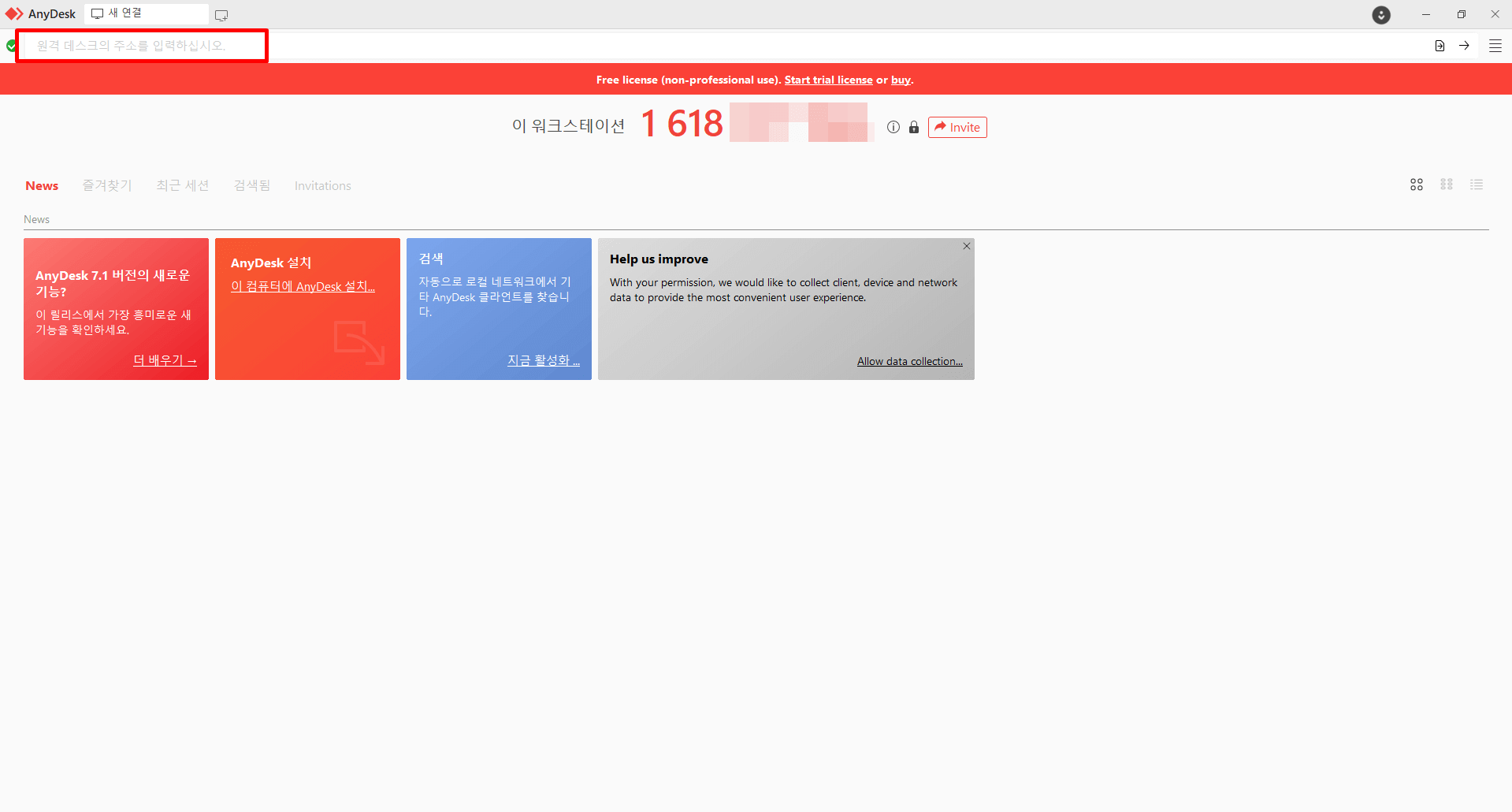Open the file transfer browse icon
Image resolution: width=1512 pixels, height=812 pixels.
pos(1440,46)
